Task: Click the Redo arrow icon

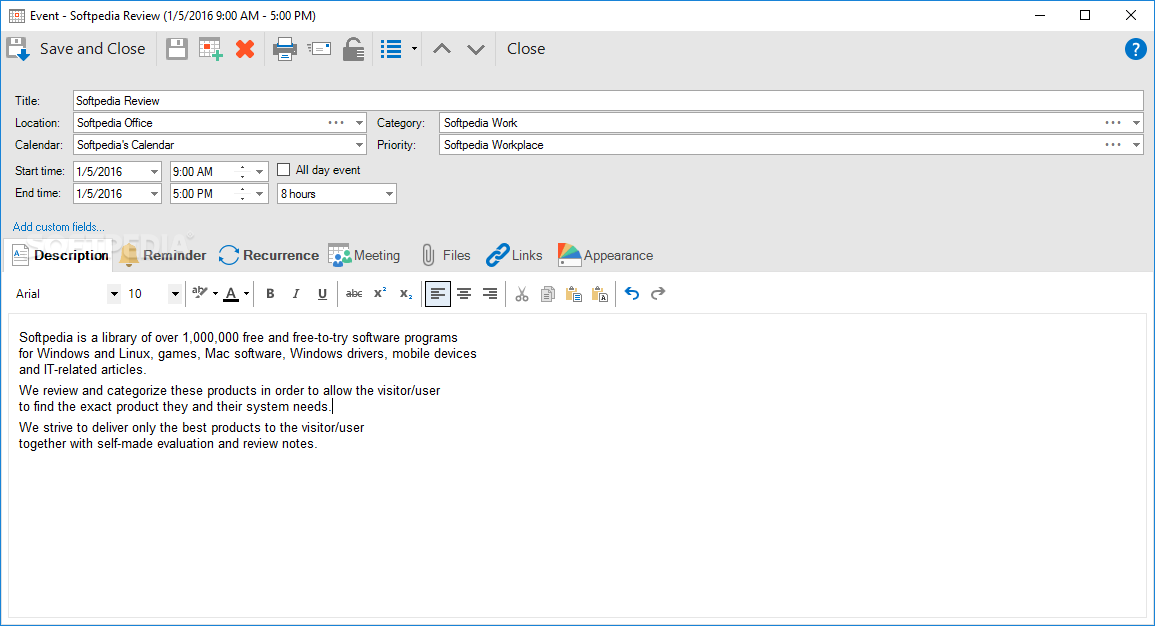Action: 658,293
